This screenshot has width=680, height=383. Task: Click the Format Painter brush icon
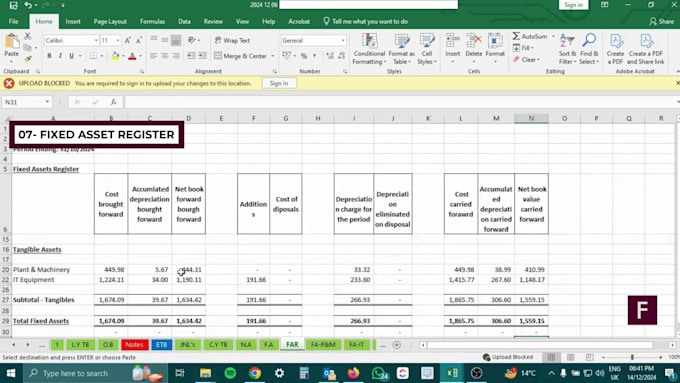point(28,58)
